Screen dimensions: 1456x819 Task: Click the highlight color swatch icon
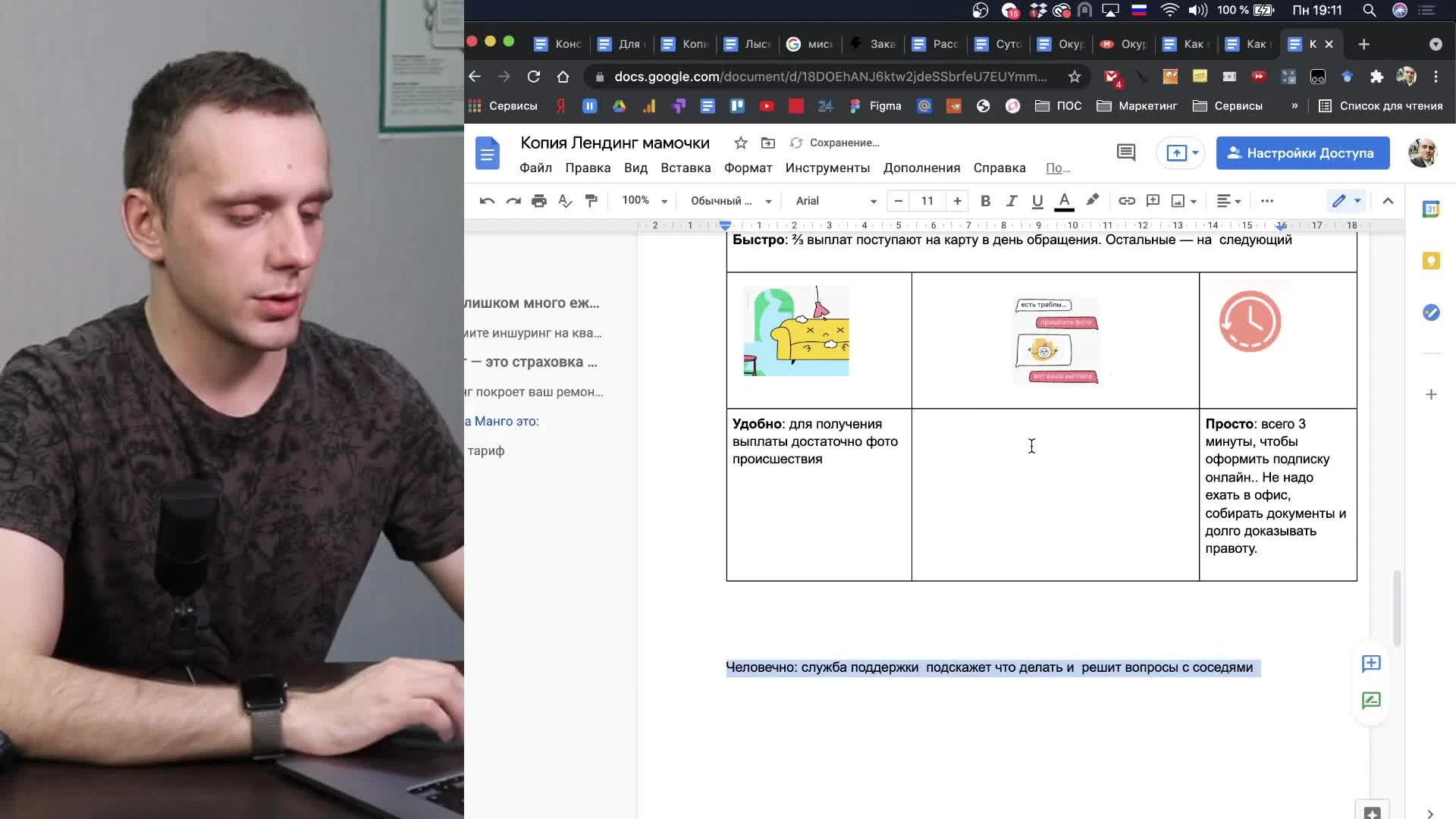click(x=1091, y=201)
